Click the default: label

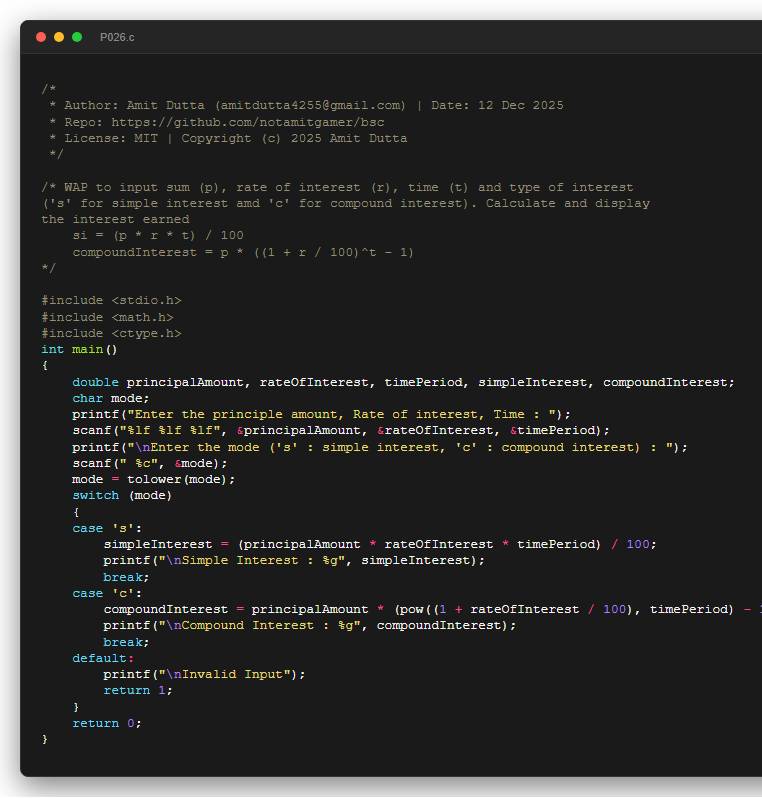pos(103,659)
